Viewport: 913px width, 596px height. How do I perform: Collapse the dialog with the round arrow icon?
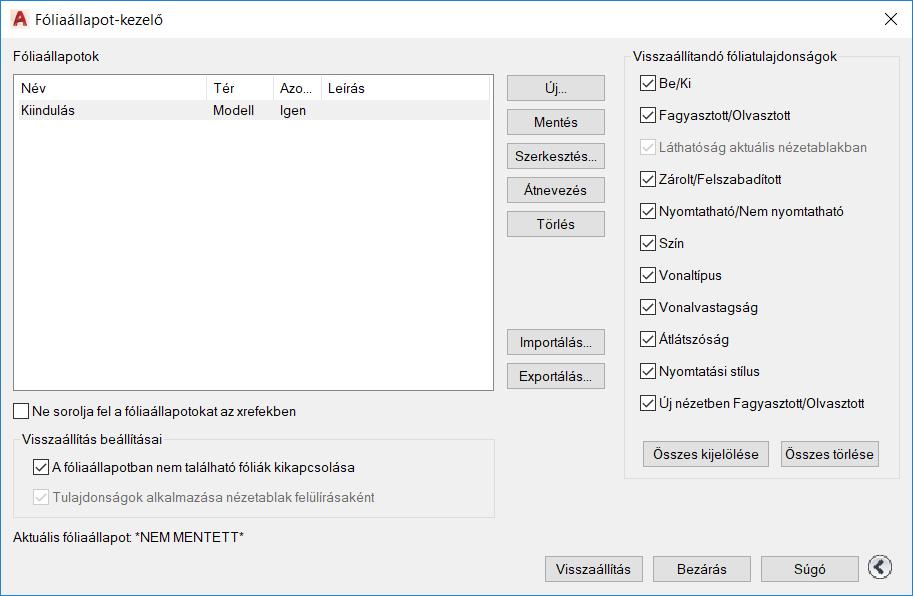click(879, 567)
